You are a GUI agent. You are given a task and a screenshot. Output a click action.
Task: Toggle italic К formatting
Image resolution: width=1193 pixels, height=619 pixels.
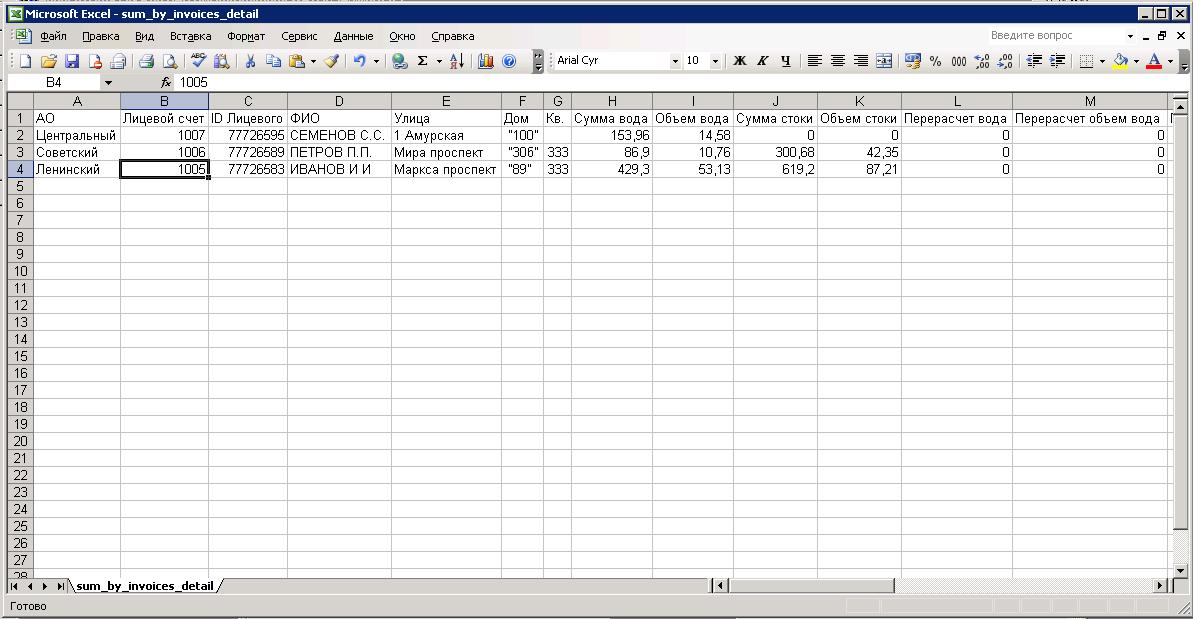(x=762, y=61)
